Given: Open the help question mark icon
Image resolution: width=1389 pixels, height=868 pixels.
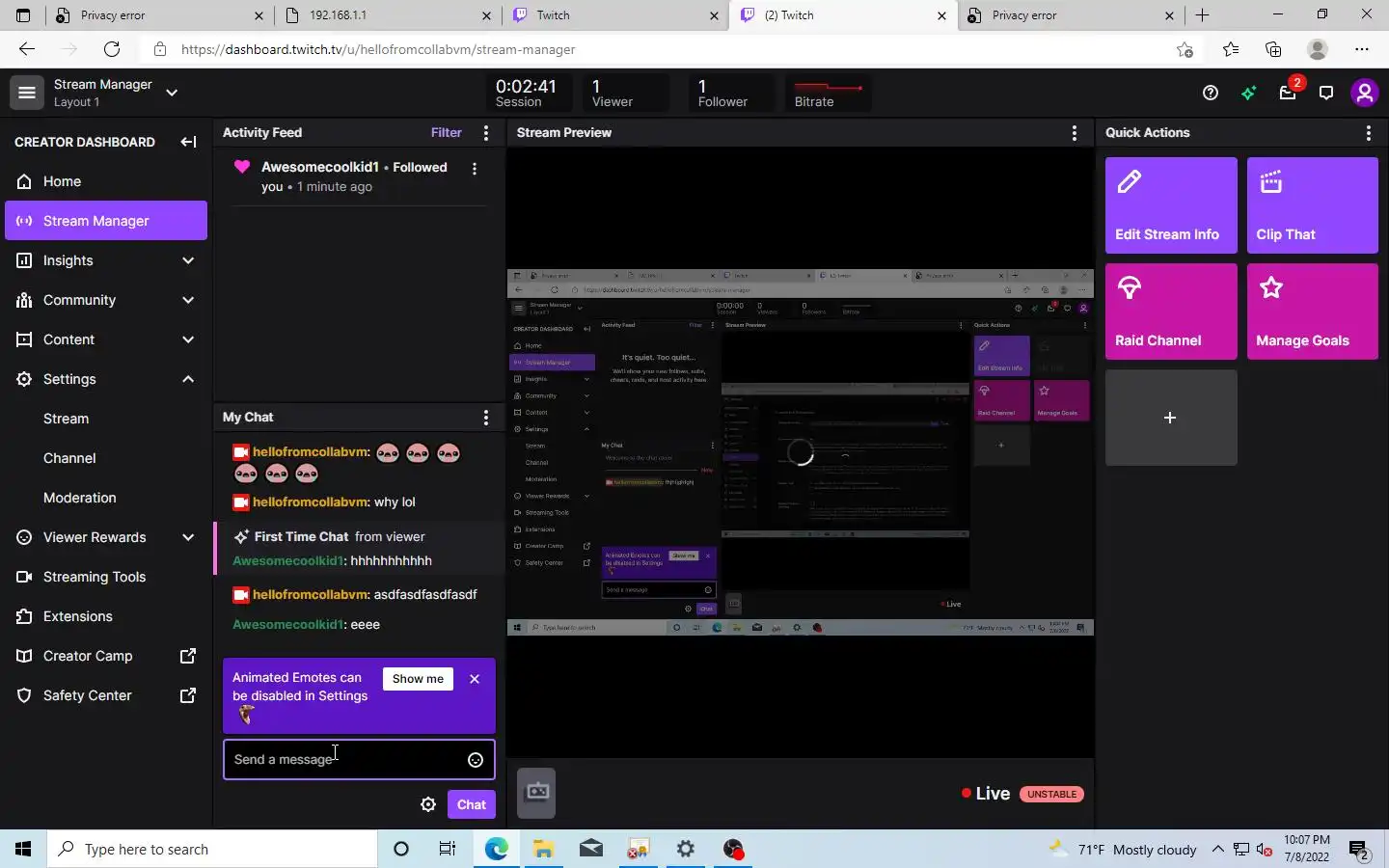Looking at the screenshot, I should click(1211, 93).
